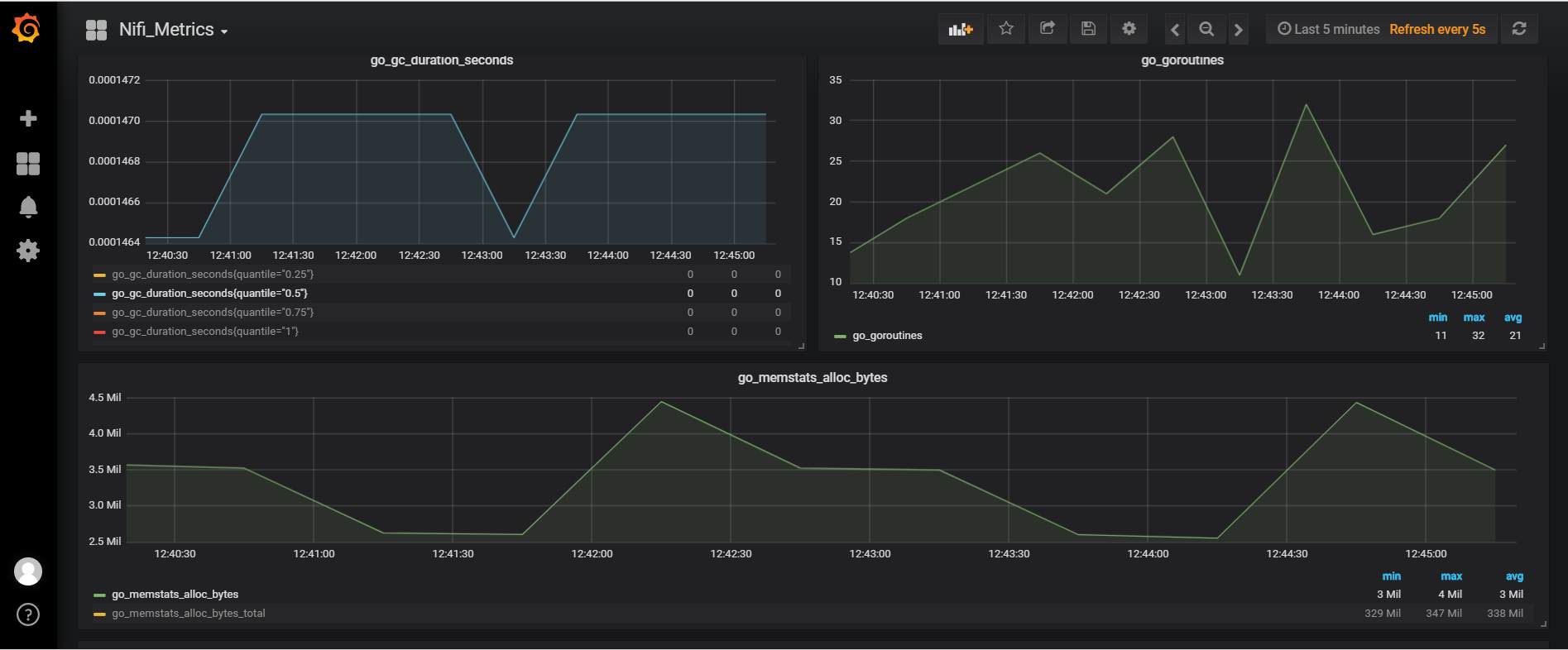
Task: Open the go_goroutines panel title menu
Action: pyautogui.click(x=1182, y=60)
